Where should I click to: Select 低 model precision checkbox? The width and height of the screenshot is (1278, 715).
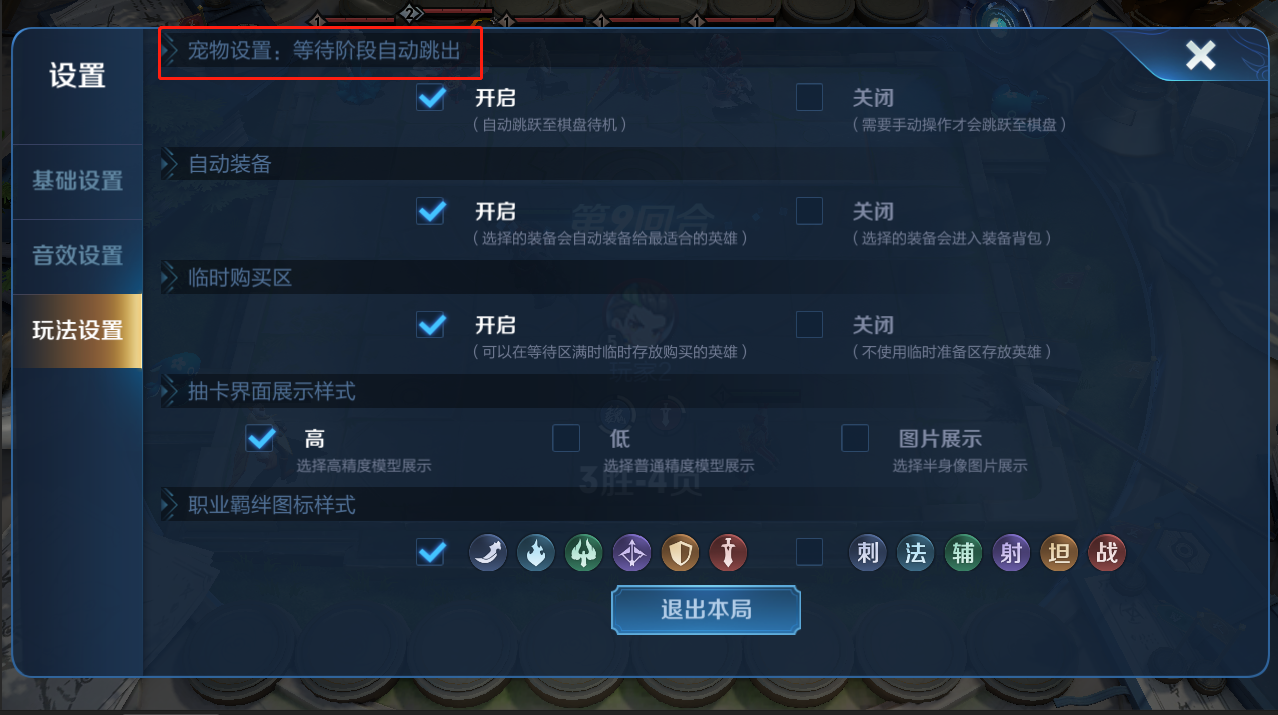[566, 438]
